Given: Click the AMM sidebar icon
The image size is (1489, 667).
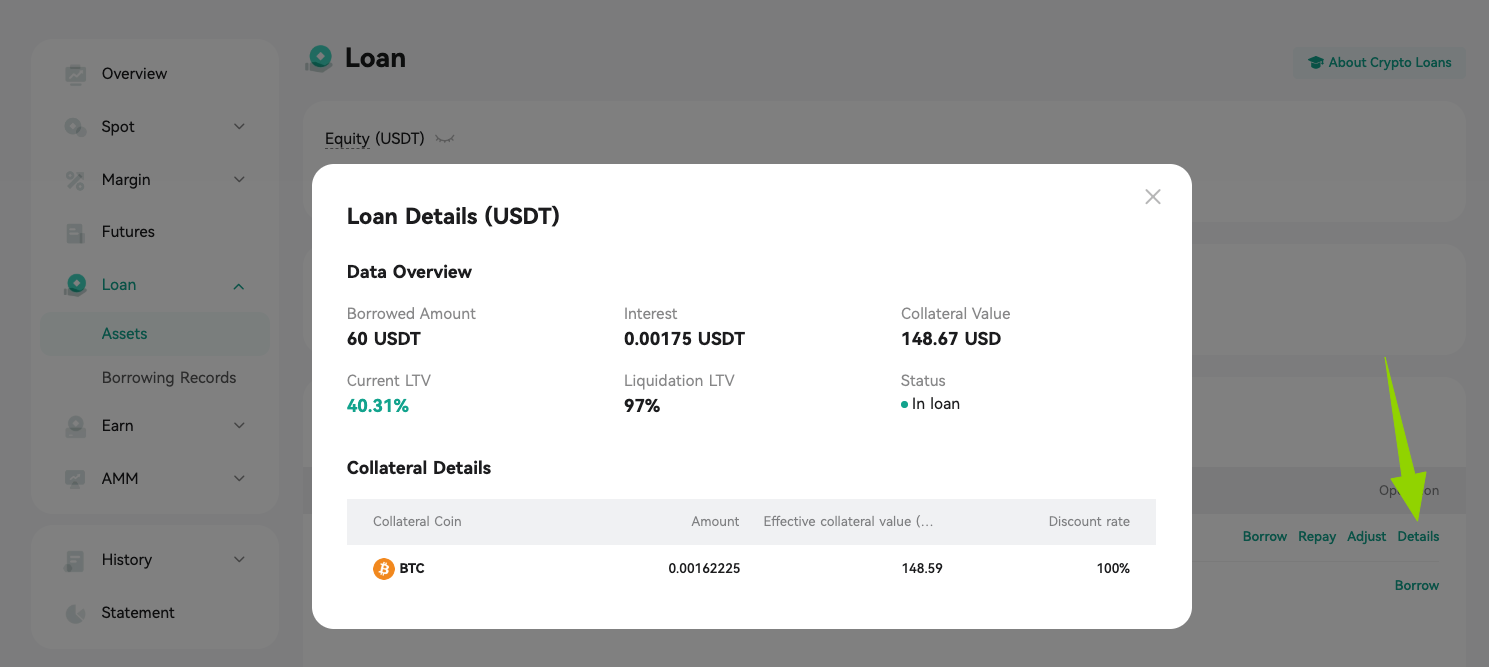Looking at the screenshot, I should click(x=75, y=479).
